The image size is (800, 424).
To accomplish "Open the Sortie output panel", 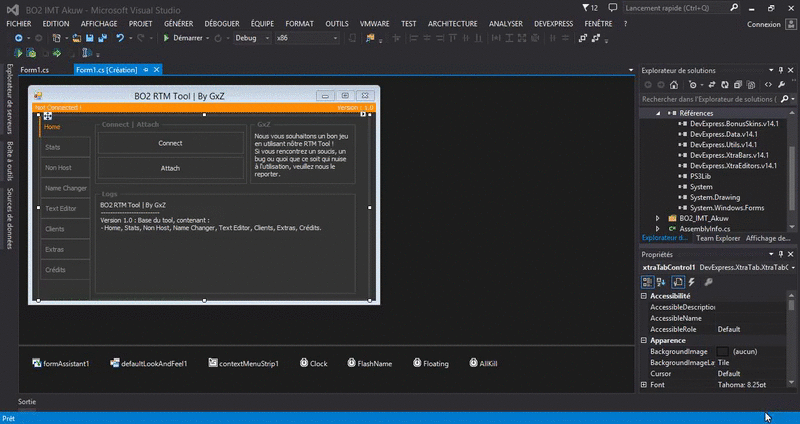I will pos(27,402).
